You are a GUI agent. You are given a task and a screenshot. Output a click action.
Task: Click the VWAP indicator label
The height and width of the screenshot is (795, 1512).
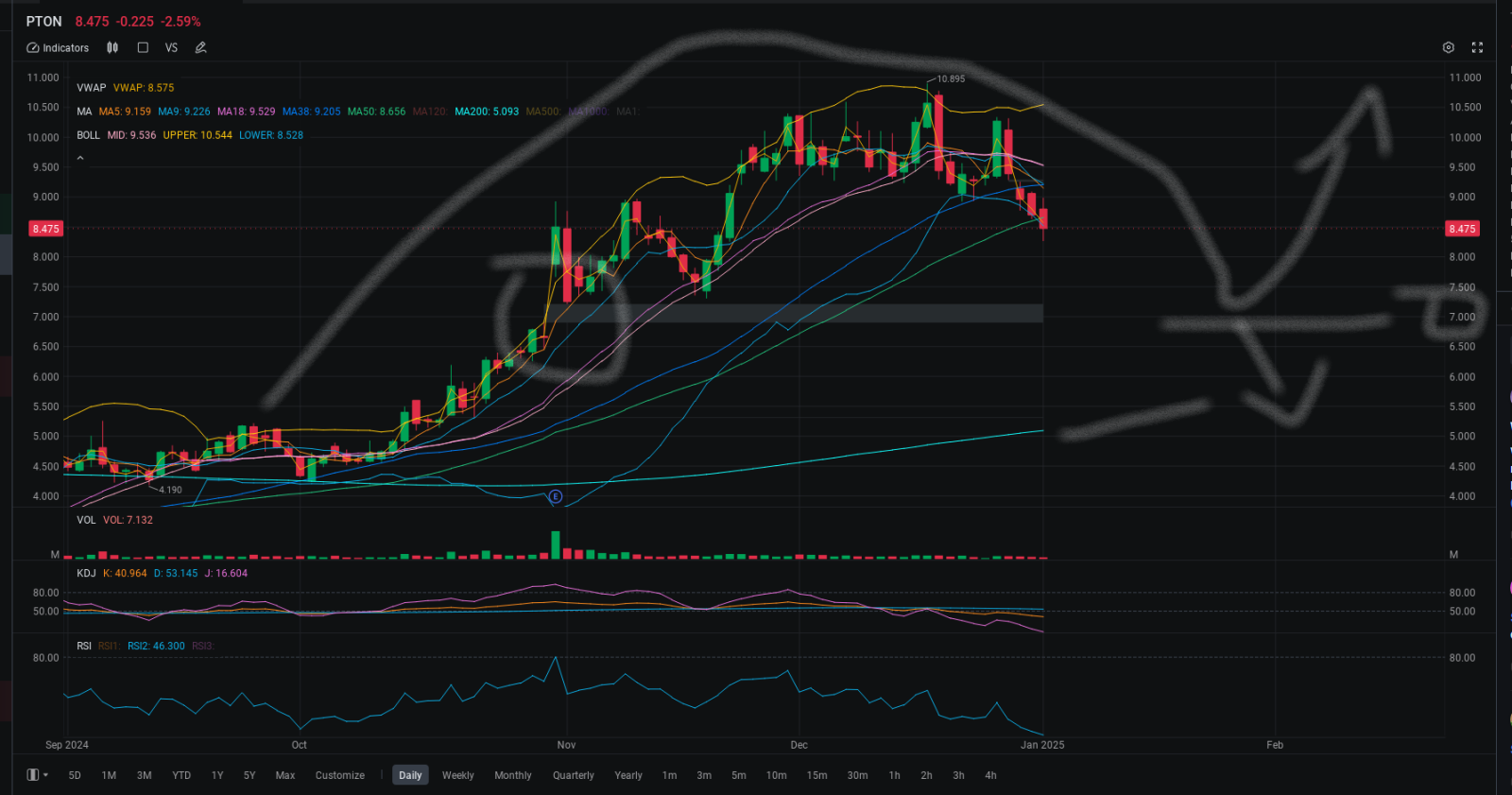click(x=92, y=88)
